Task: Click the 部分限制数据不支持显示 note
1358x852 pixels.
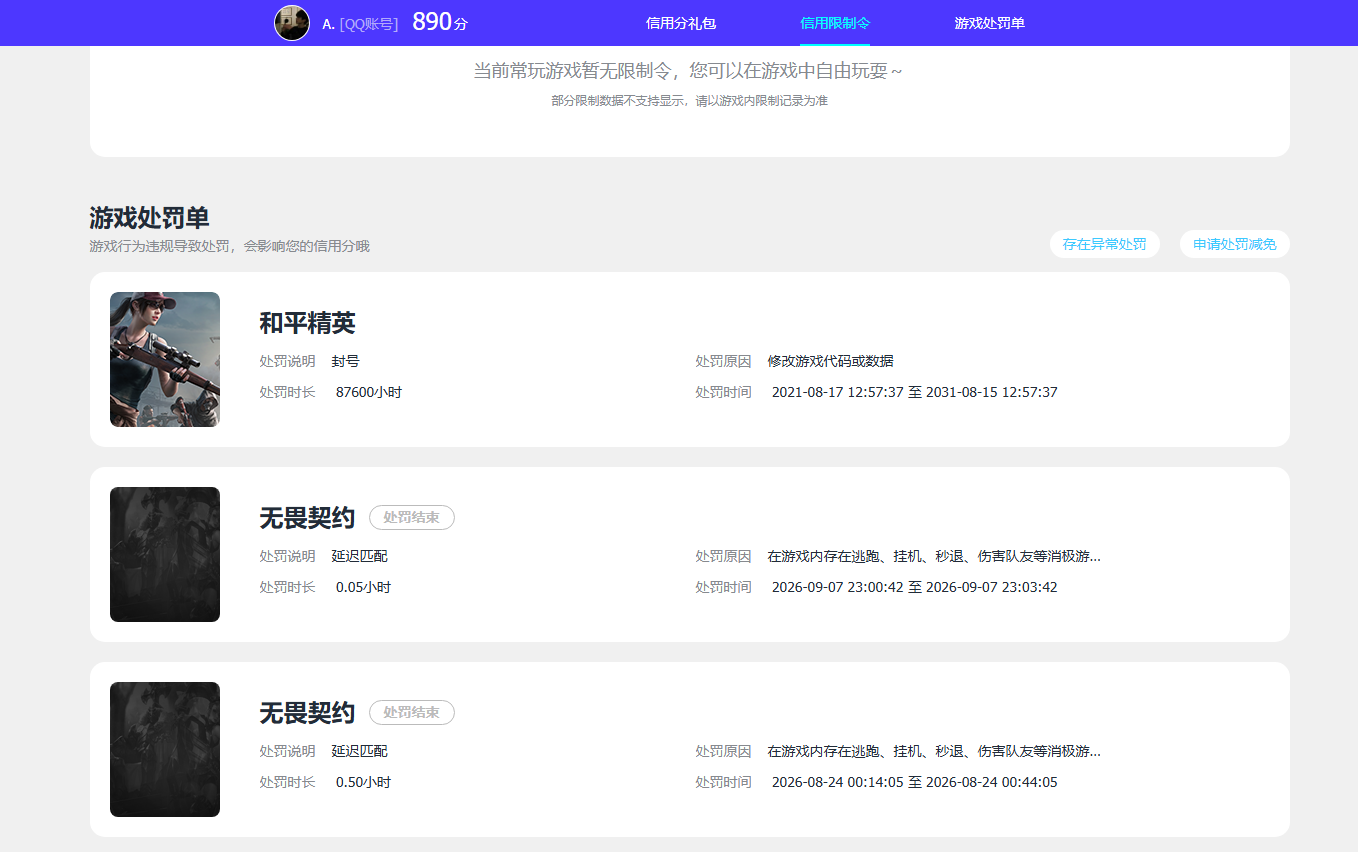Action: (x=689, y=101)
